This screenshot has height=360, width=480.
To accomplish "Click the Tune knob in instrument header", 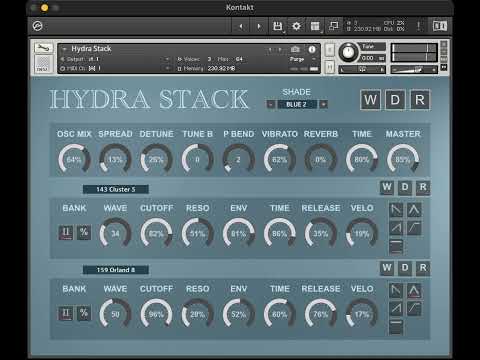I will [348, 52].
